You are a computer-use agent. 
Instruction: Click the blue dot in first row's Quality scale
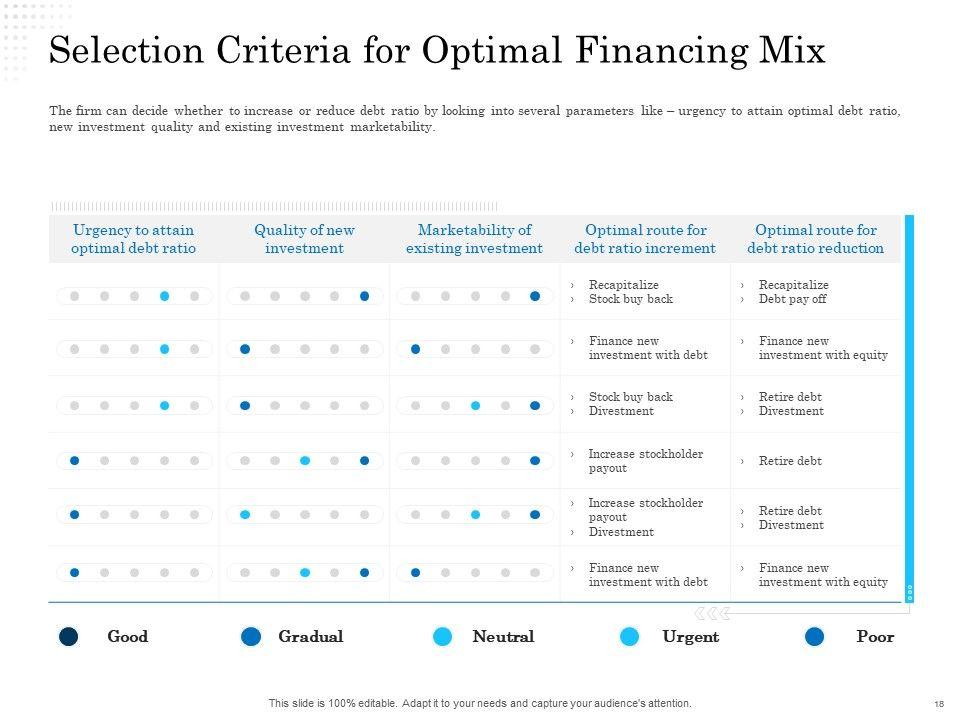pyautogui.click(x=364, y=296)
